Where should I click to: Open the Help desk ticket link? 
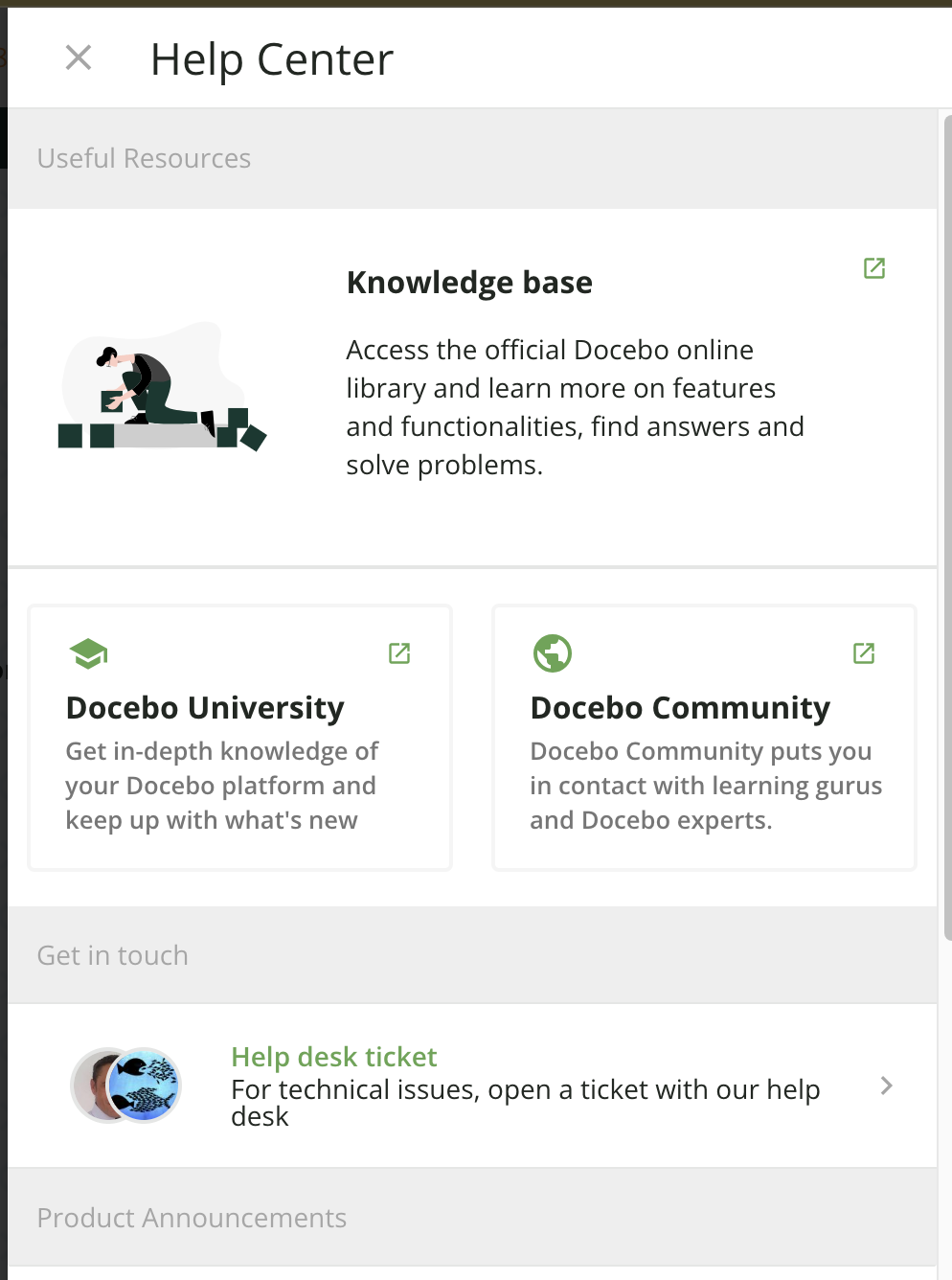334,1057
